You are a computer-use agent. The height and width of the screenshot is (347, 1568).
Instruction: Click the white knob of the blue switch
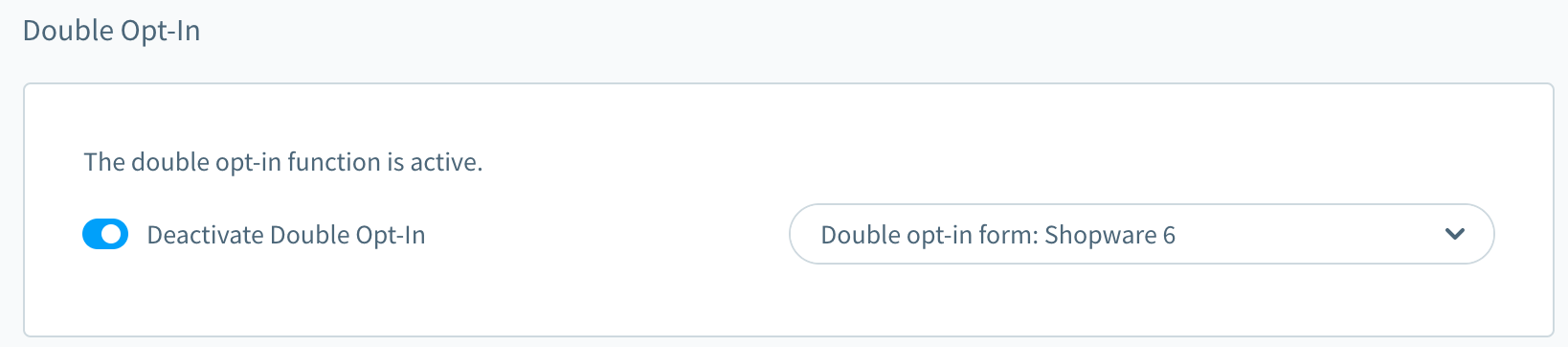click(x=113, y=234)
